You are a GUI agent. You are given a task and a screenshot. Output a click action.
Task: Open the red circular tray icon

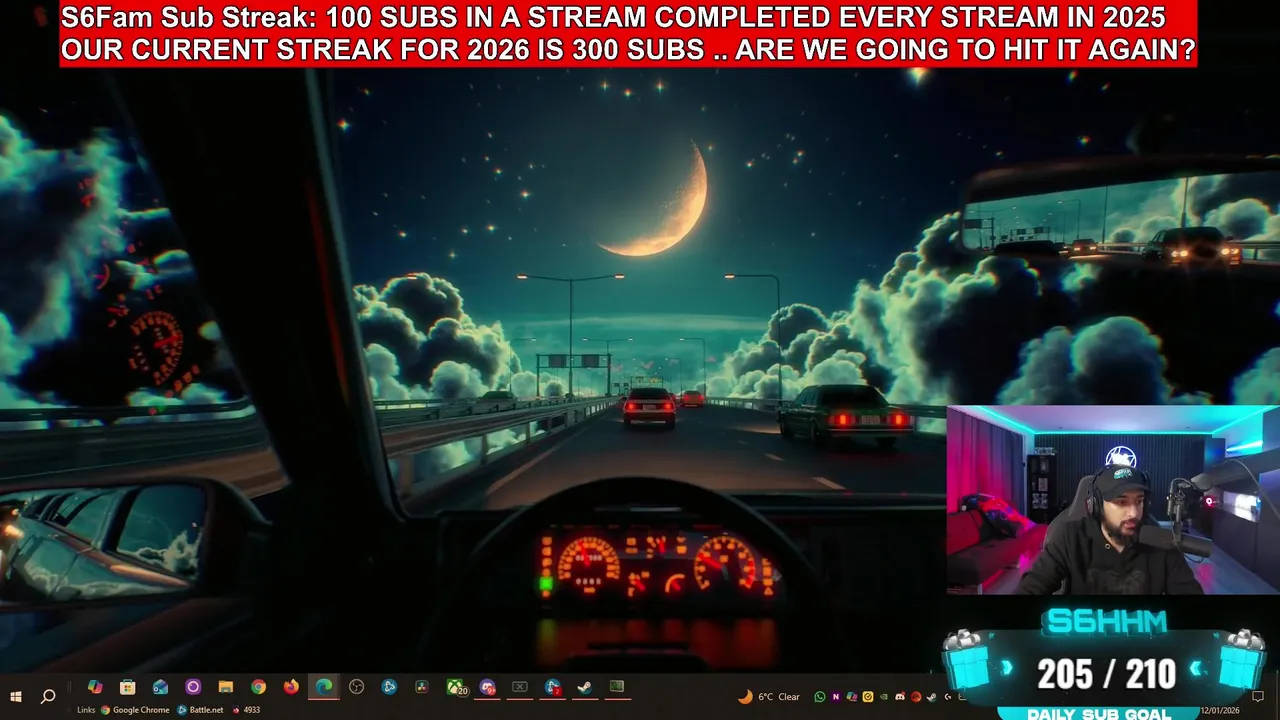coord(916,697)
